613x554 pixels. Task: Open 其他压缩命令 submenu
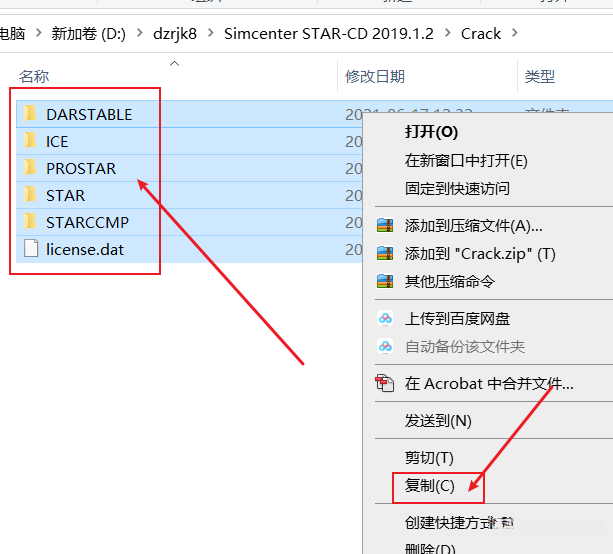(x=450, y=281)
